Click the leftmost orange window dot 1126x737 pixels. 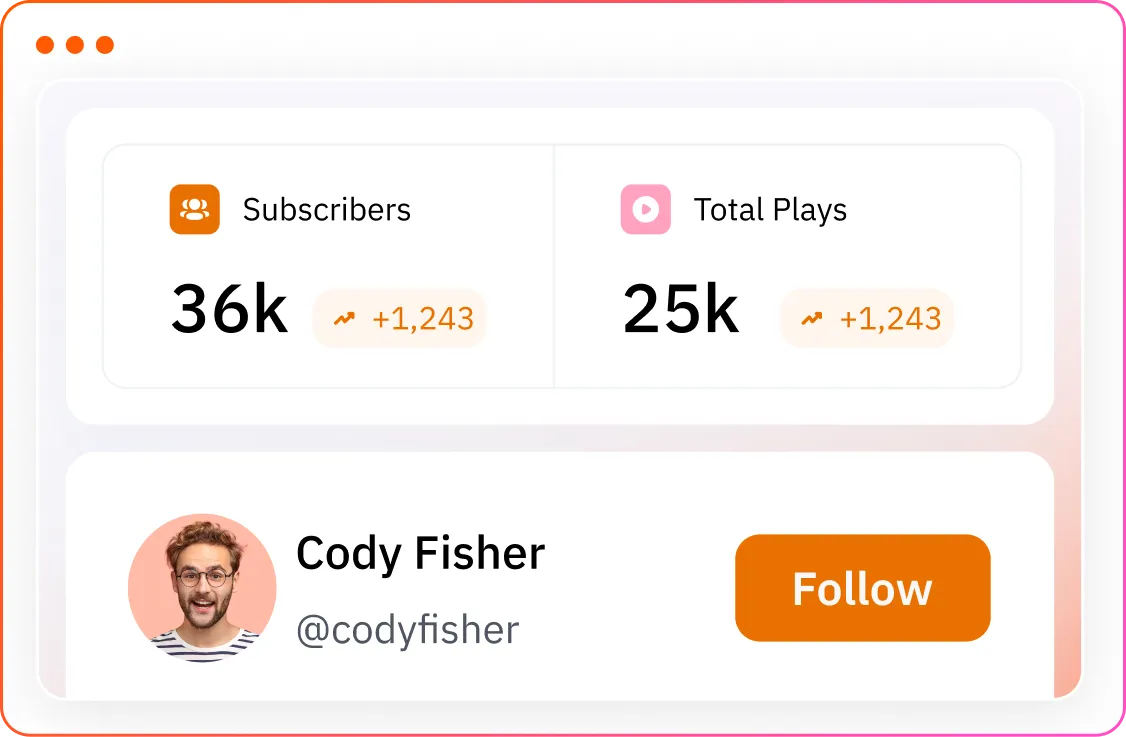click(44, 45)
